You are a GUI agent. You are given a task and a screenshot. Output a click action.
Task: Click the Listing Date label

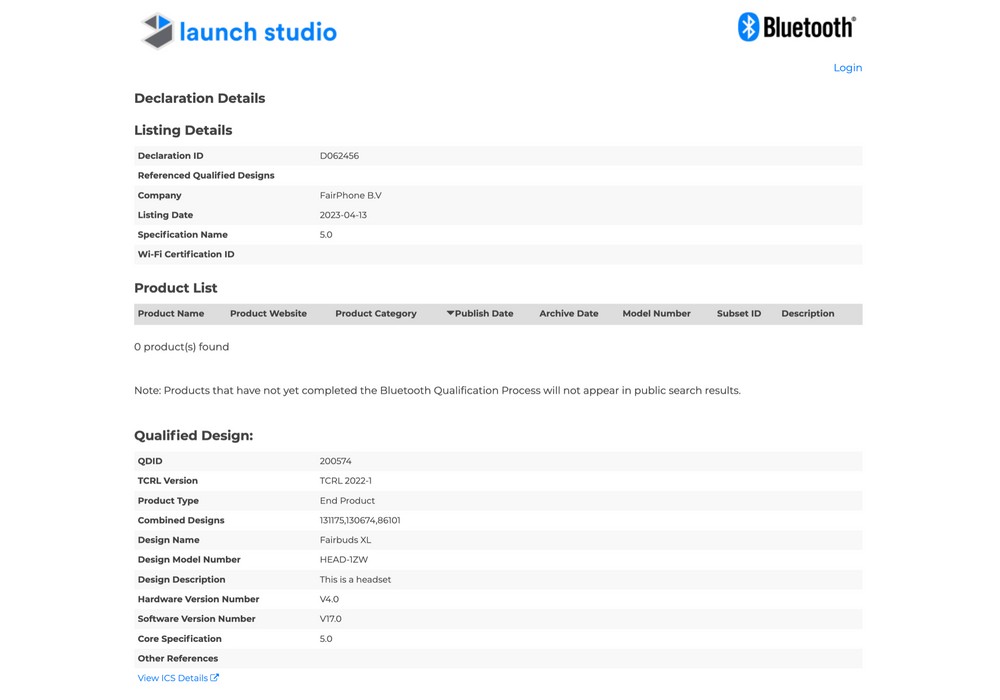(165, 215)
